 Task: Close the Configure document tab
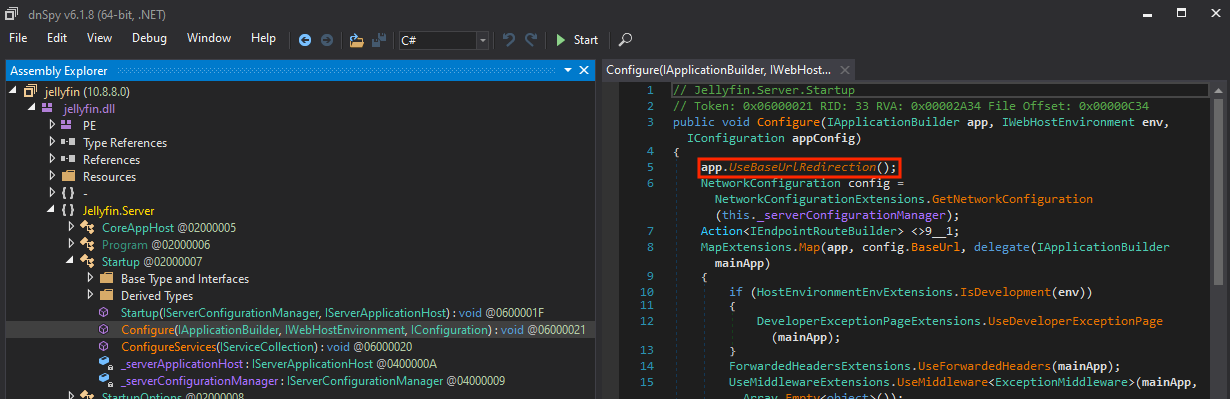pos(845,70)
